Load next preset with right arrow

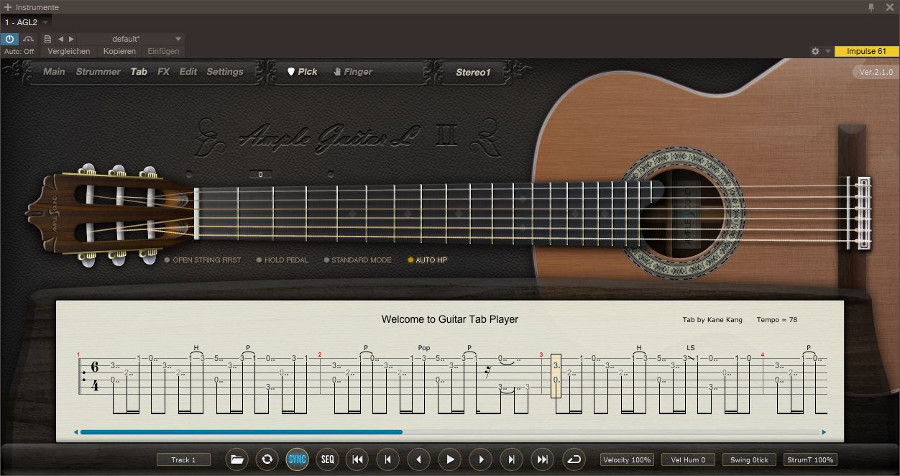(71, 39)
